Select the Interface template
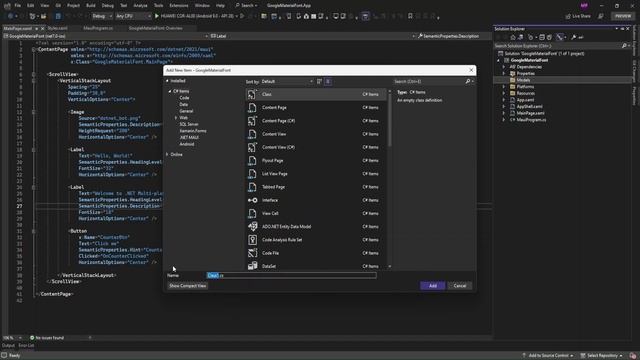This screenshot has height=360, width=640. [x=316, y=200]
